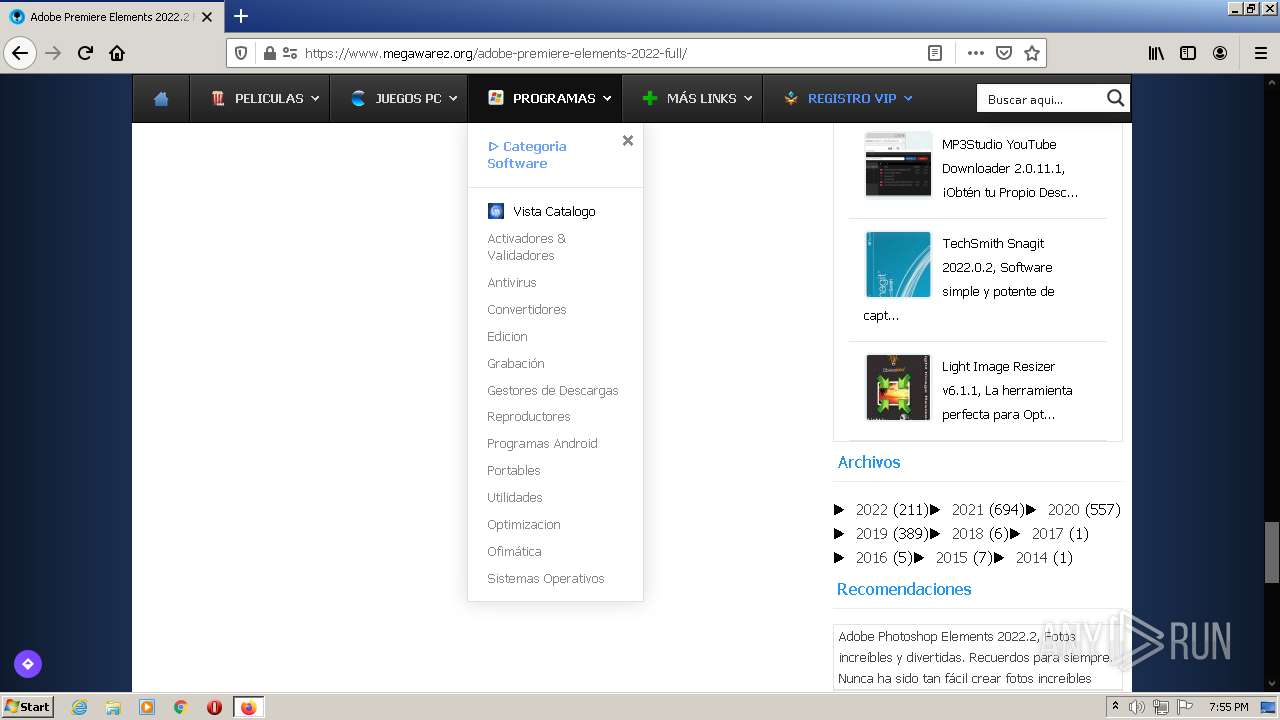The height and width of the screenshot is (720, 1280).
Task: Launch Chrome from the taskbar
Action: point(181,707)
